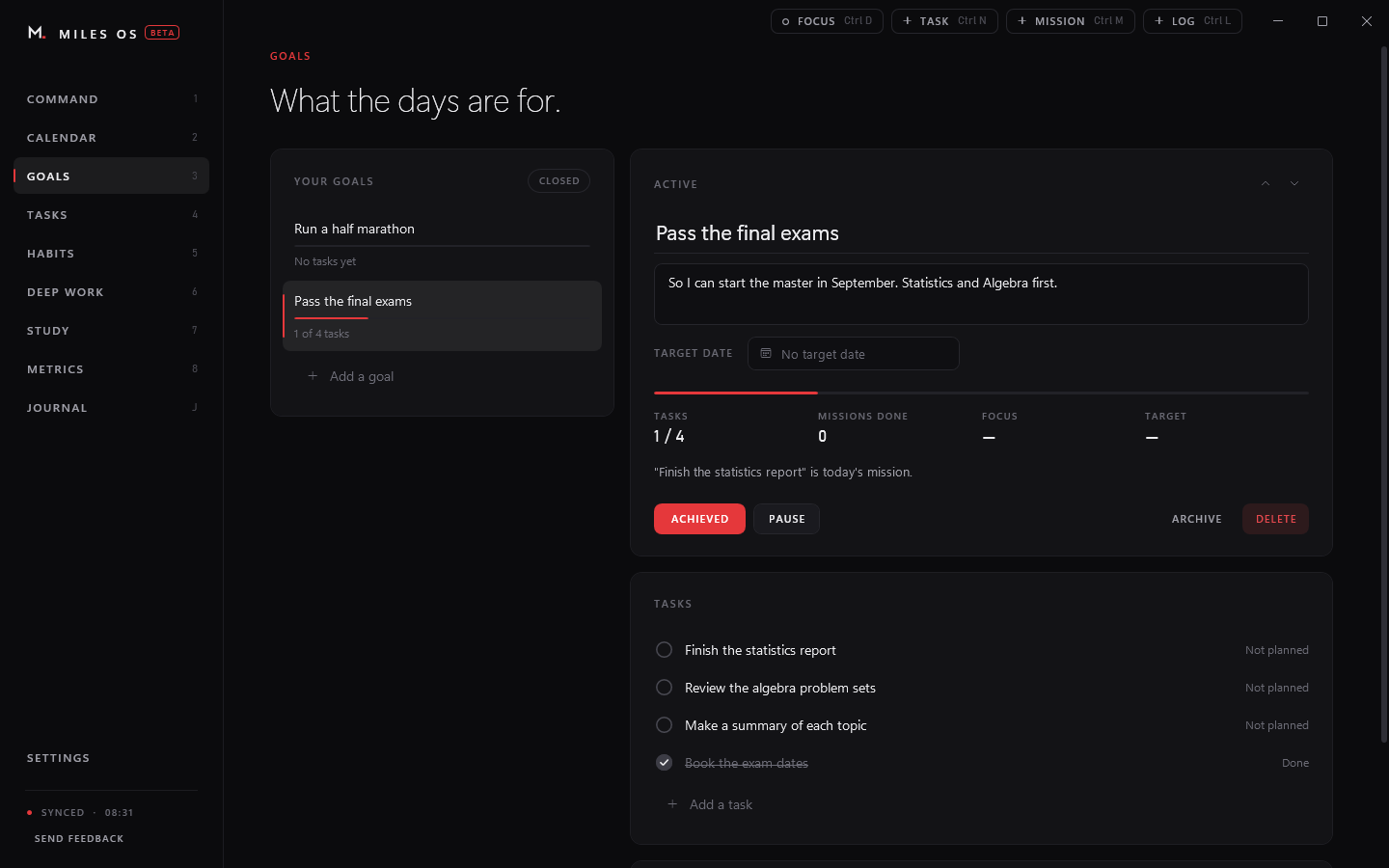Click Not planned for Make a summary task

tap(1276, 725)
